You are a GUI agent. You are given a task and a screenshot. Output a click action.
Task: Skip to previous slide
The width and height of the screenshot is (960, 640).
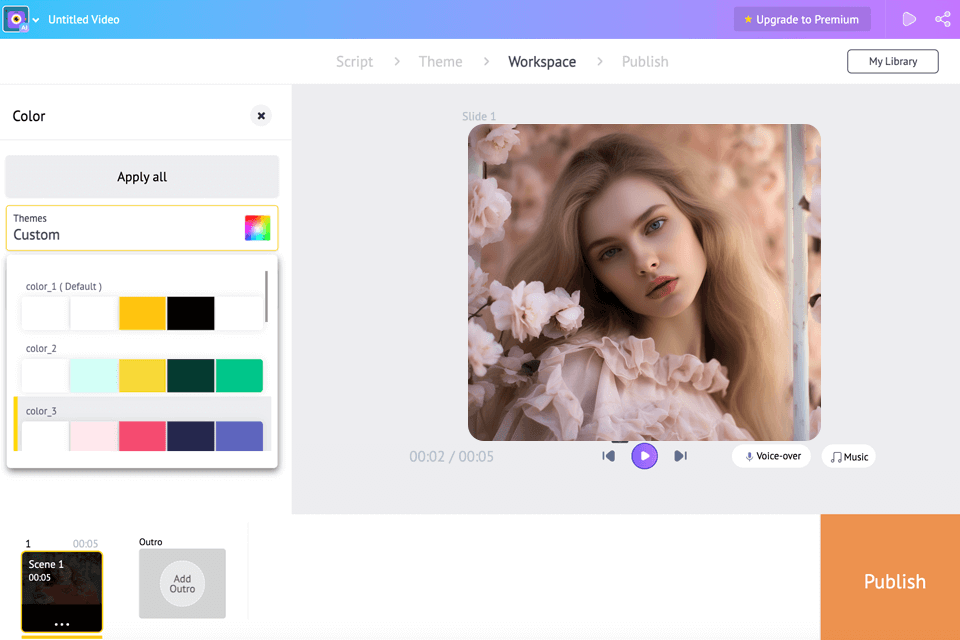pyautogui.click(x=608, y=456)
